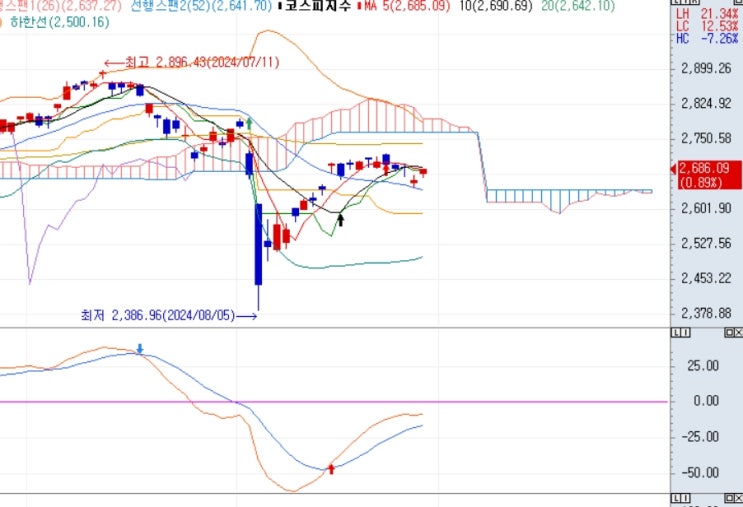Viewport: 743px width, 507px height.
Task: Click the 하한선 lower band legend
Action: [x=59, y=22]
